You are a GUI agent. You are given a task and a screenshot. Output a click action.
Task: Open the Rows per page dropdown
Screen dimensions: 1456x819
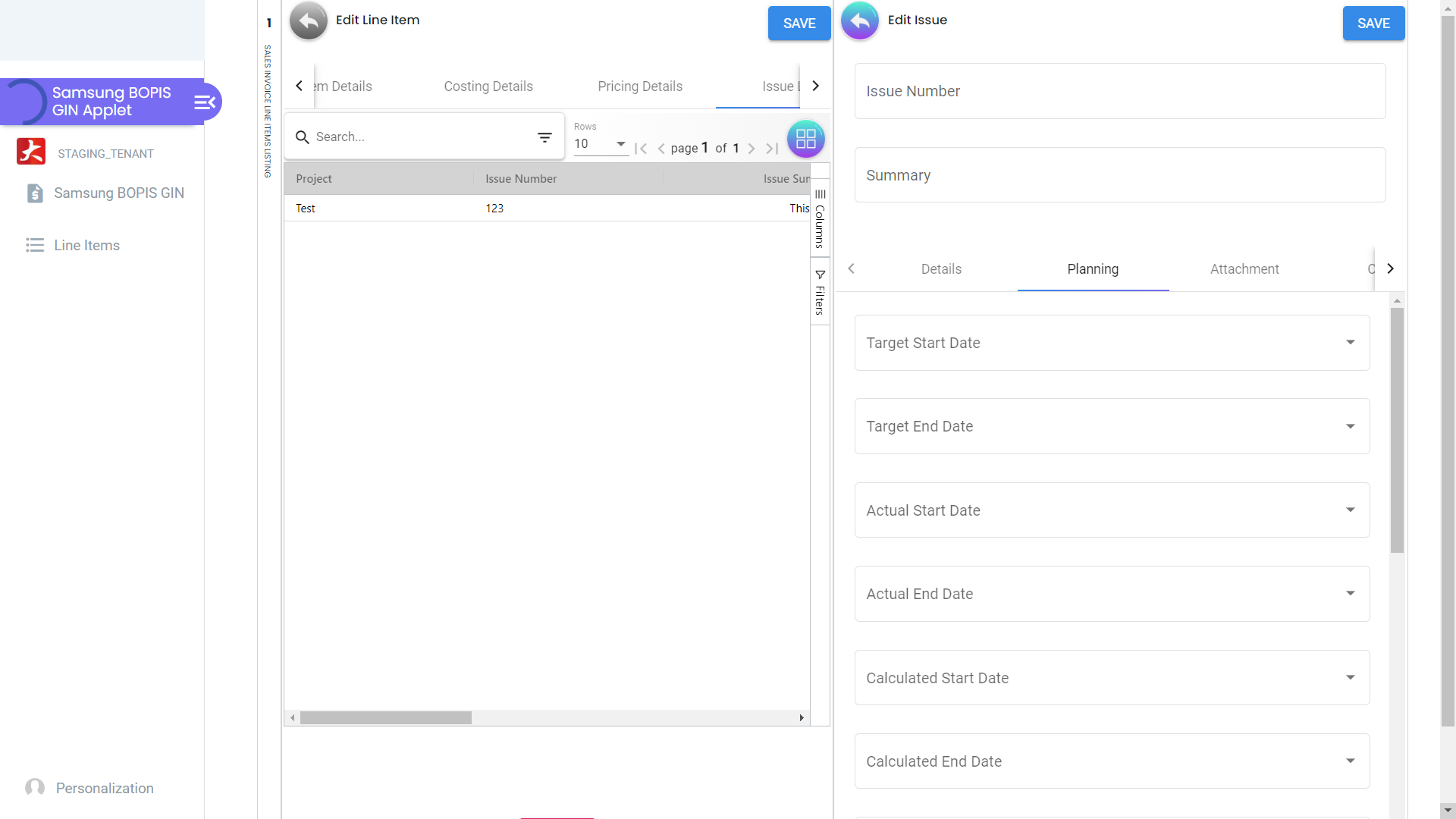[x=600, y=143]
